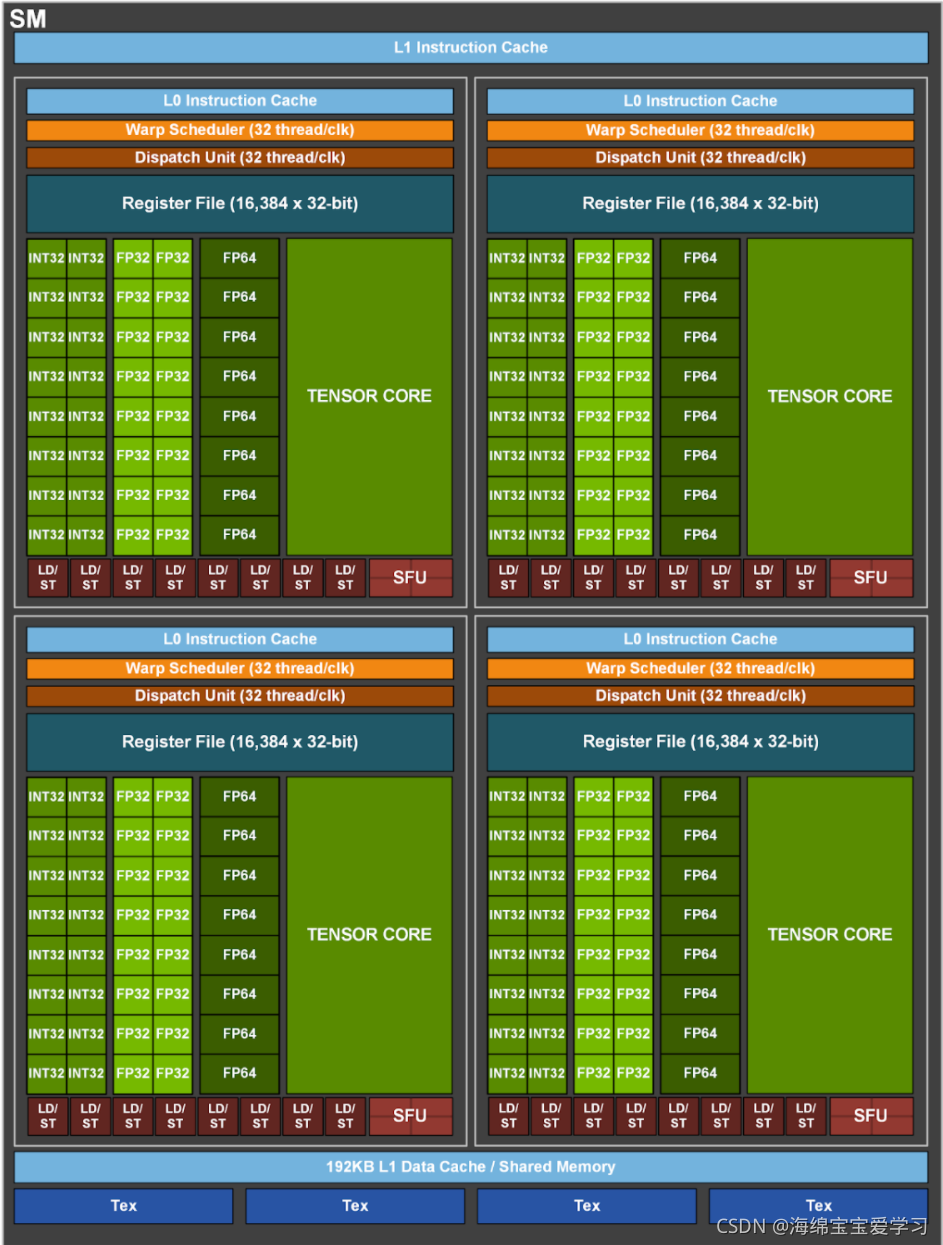The height and width of the screenshot is (1245, 943).
Task: Select TENSOR CORE in lower-left block
Action: (x=369, y=935)
